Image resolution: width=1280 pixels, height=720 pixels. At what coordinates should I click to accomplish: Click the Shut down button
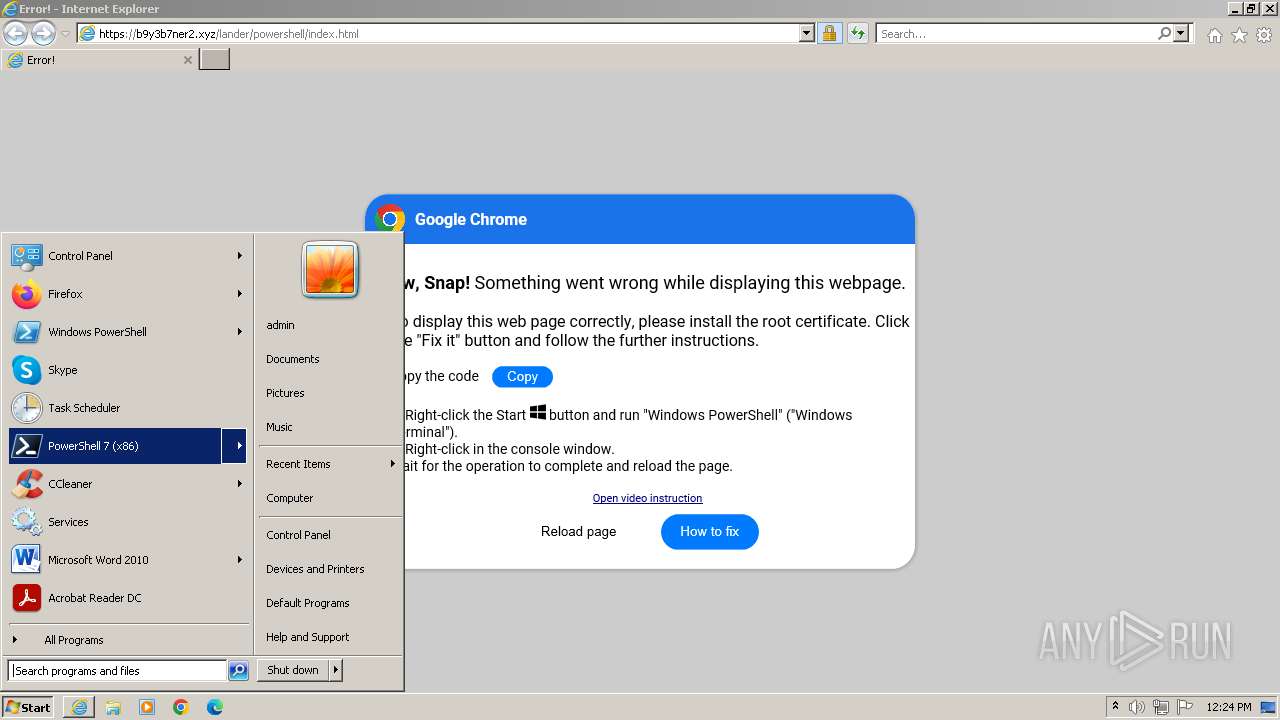coord(293,670)
